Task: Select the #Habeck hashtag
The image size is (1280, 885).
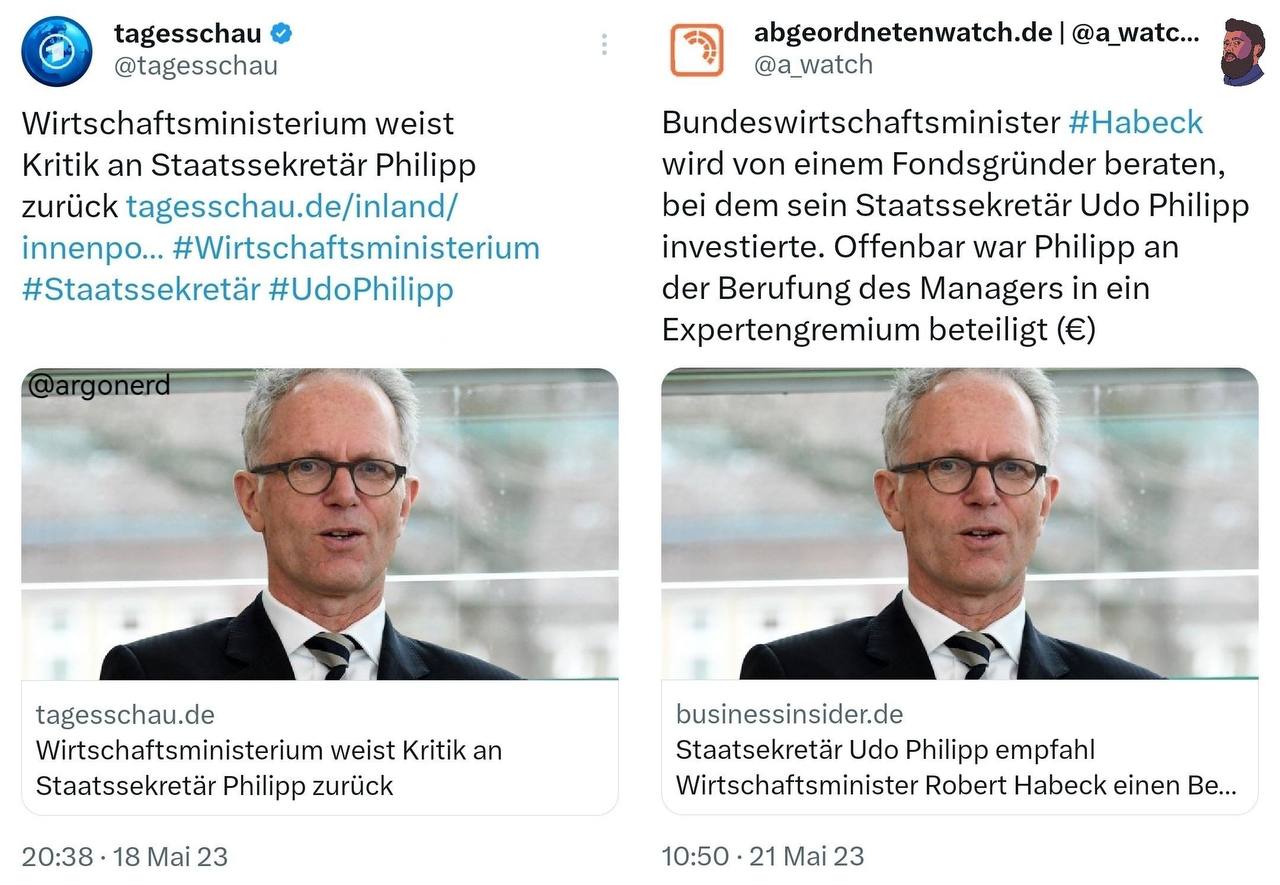Action: pos(1135,122)
